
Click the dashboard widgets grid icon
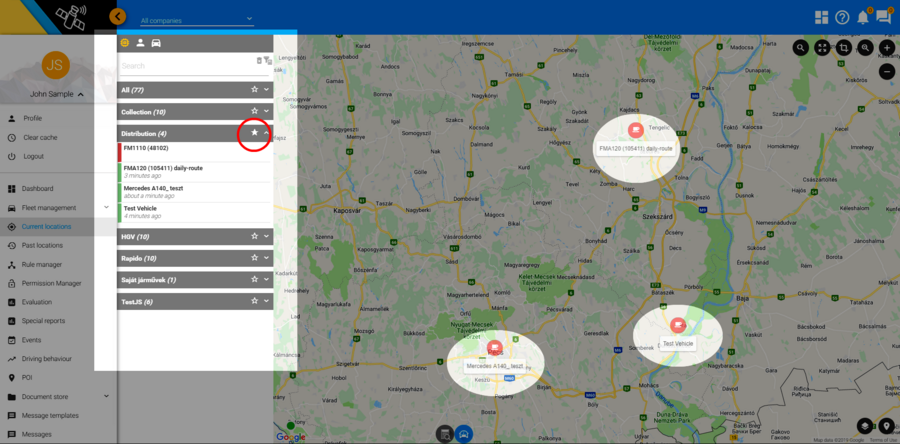click(821, 17)
